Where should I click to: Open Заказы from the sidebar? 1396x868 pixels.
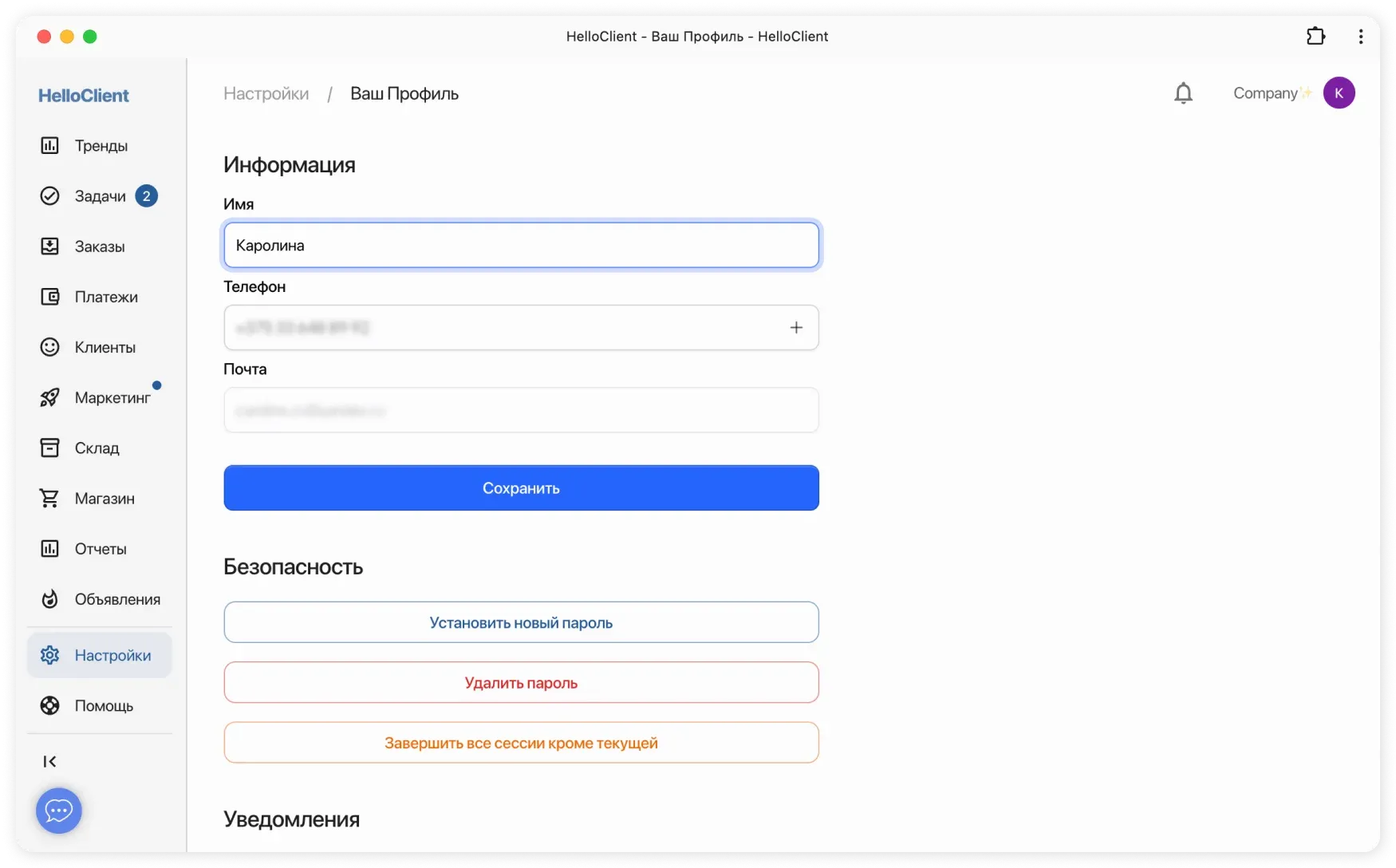pos(99,247)
